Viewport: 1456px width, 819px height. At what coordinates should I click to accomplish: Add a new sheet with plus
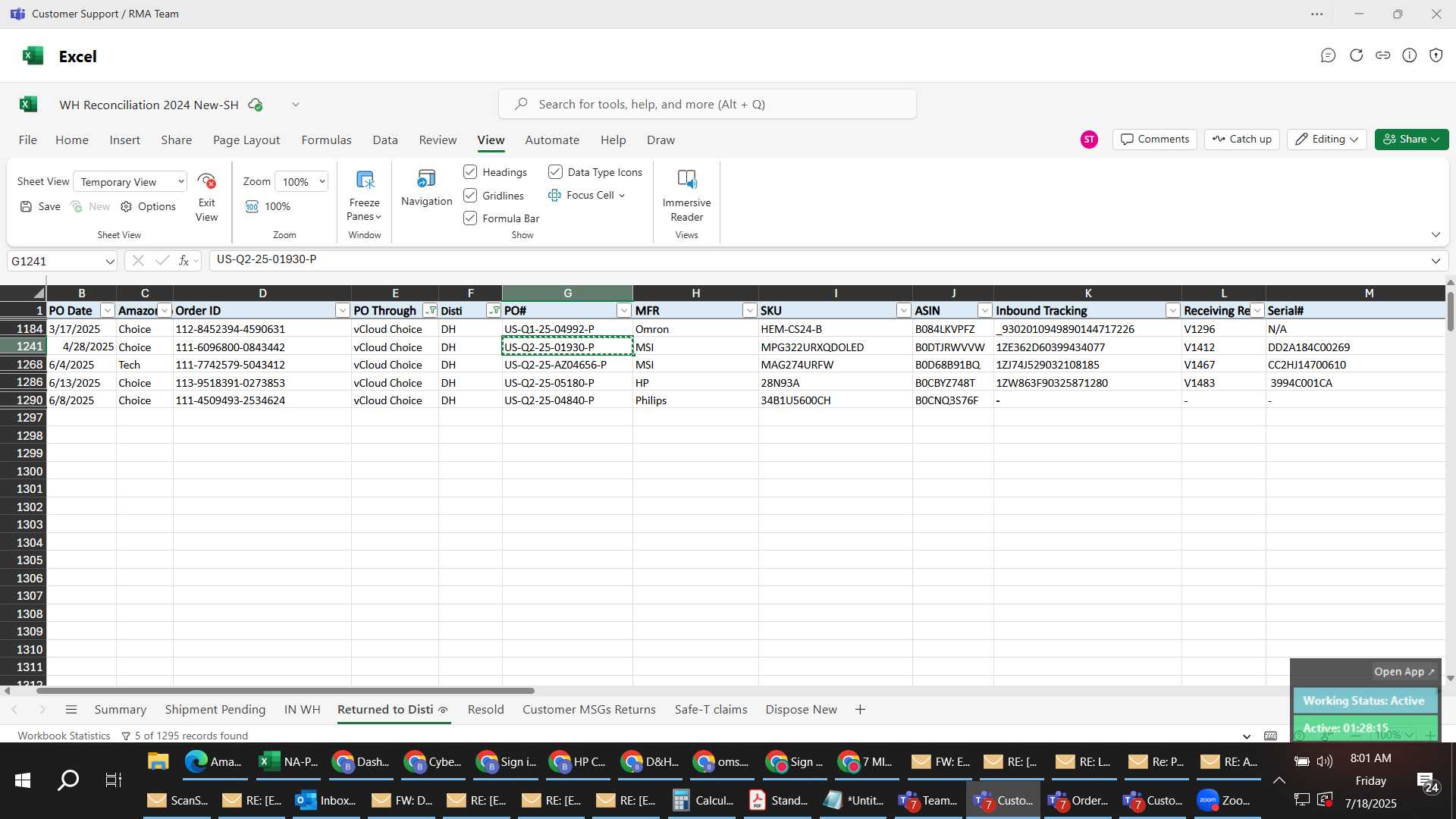coord(860,710)
